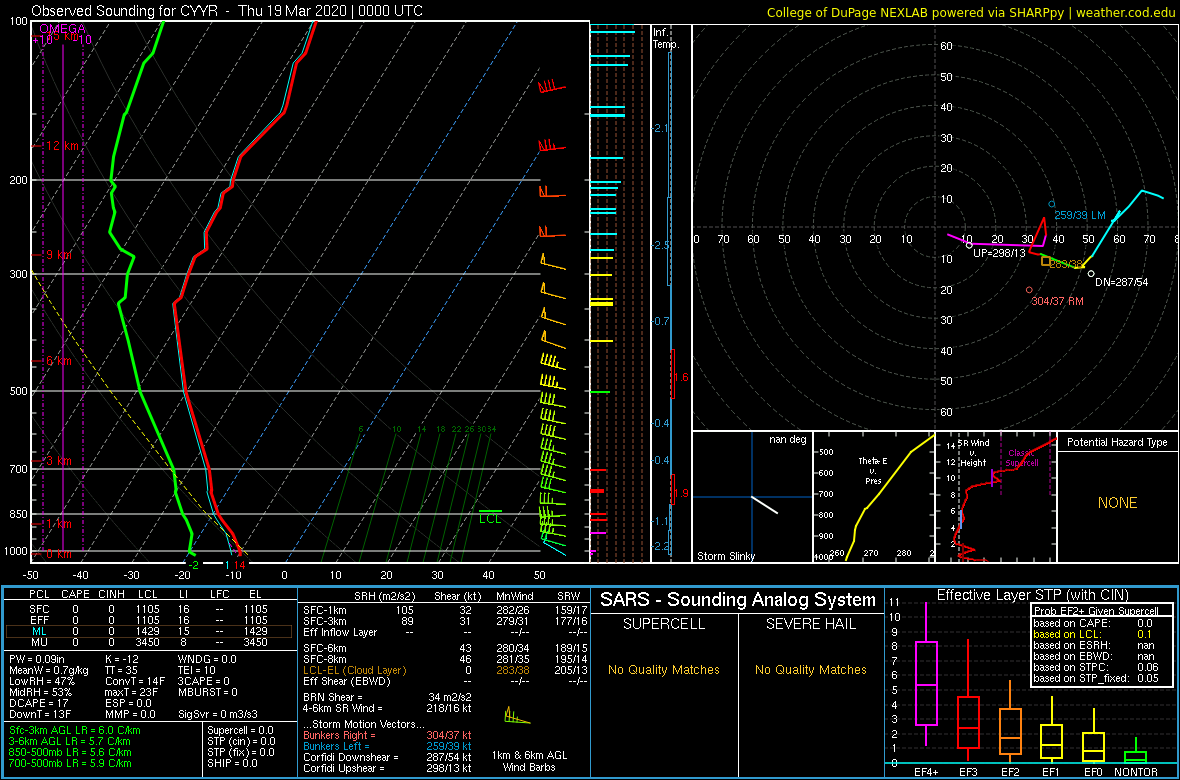Screen dimensions: 1180x780
Task: Select the 3 km height marker
Action: pyautogui.click(x=58, y=461)
